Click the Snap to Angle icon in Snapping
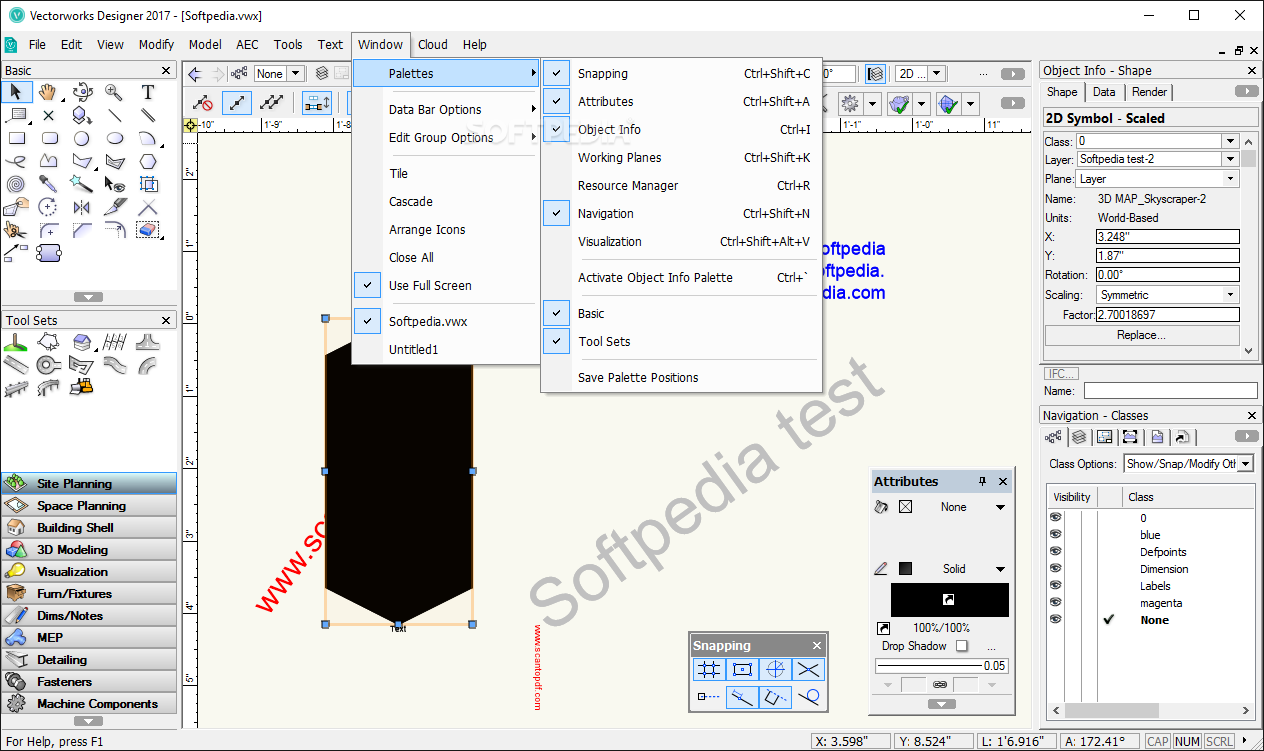Viewport: 1264px width, 751px height. (x=774, y=670)
